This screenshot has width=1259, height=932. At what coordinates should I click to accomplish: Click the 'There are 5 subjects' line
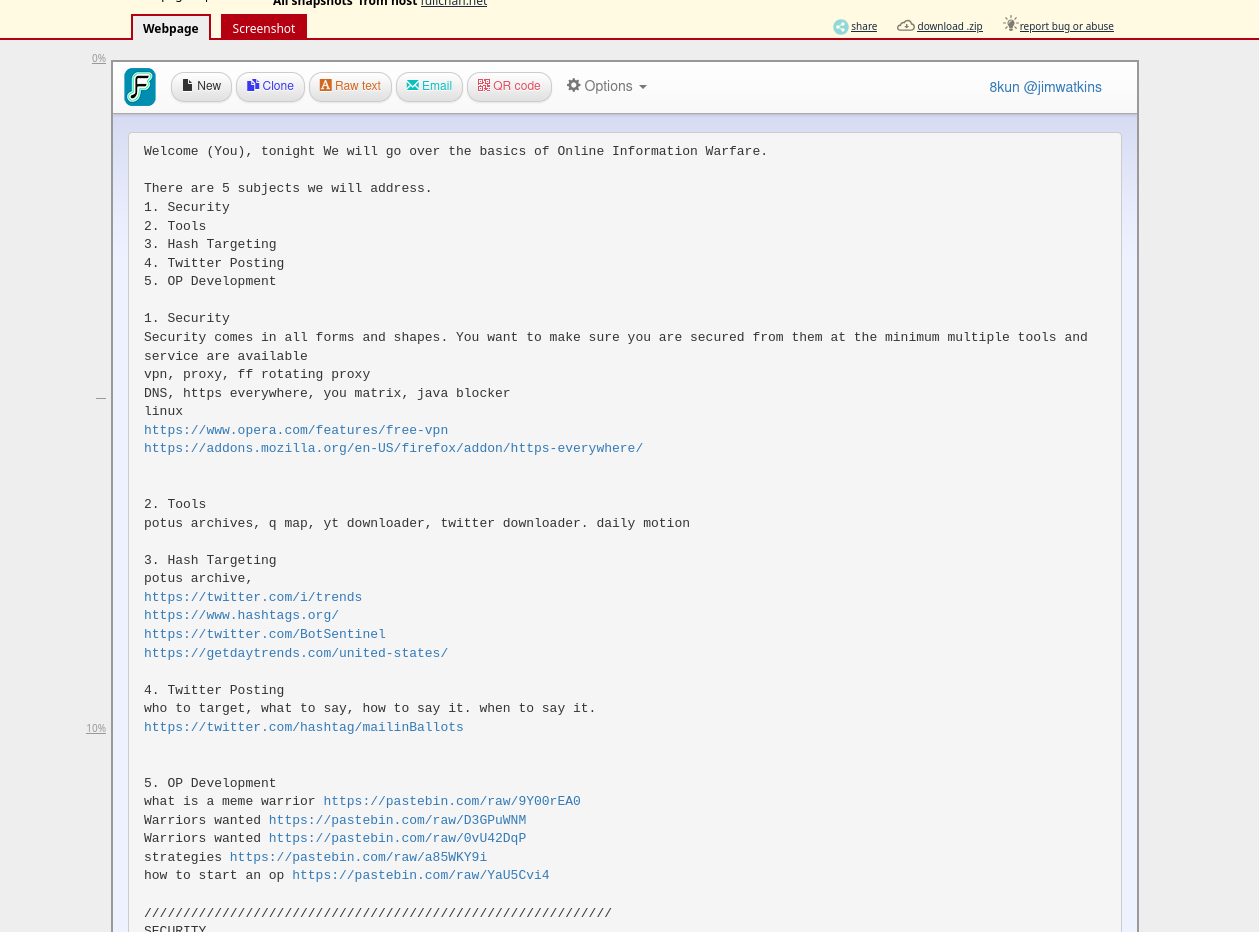tap(288, 189)
